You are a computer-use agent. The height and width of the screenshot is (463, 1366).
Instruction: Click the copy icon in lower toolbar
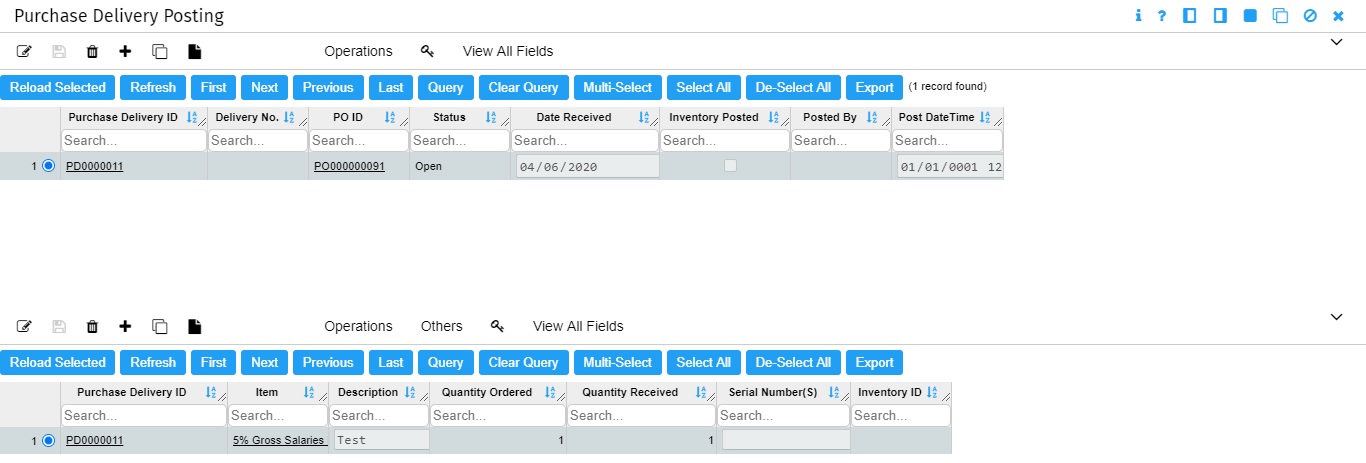[x=159, y=326]
